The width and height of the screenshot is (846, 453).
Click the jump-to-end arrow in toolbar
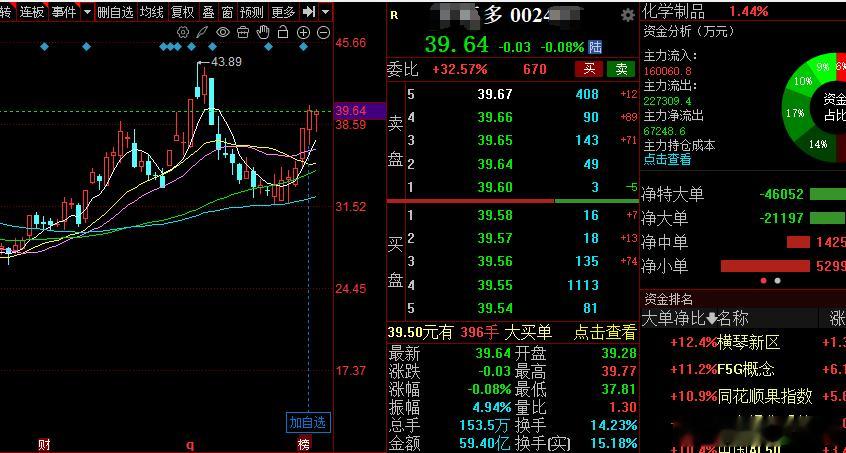click(x=309, y=11)
